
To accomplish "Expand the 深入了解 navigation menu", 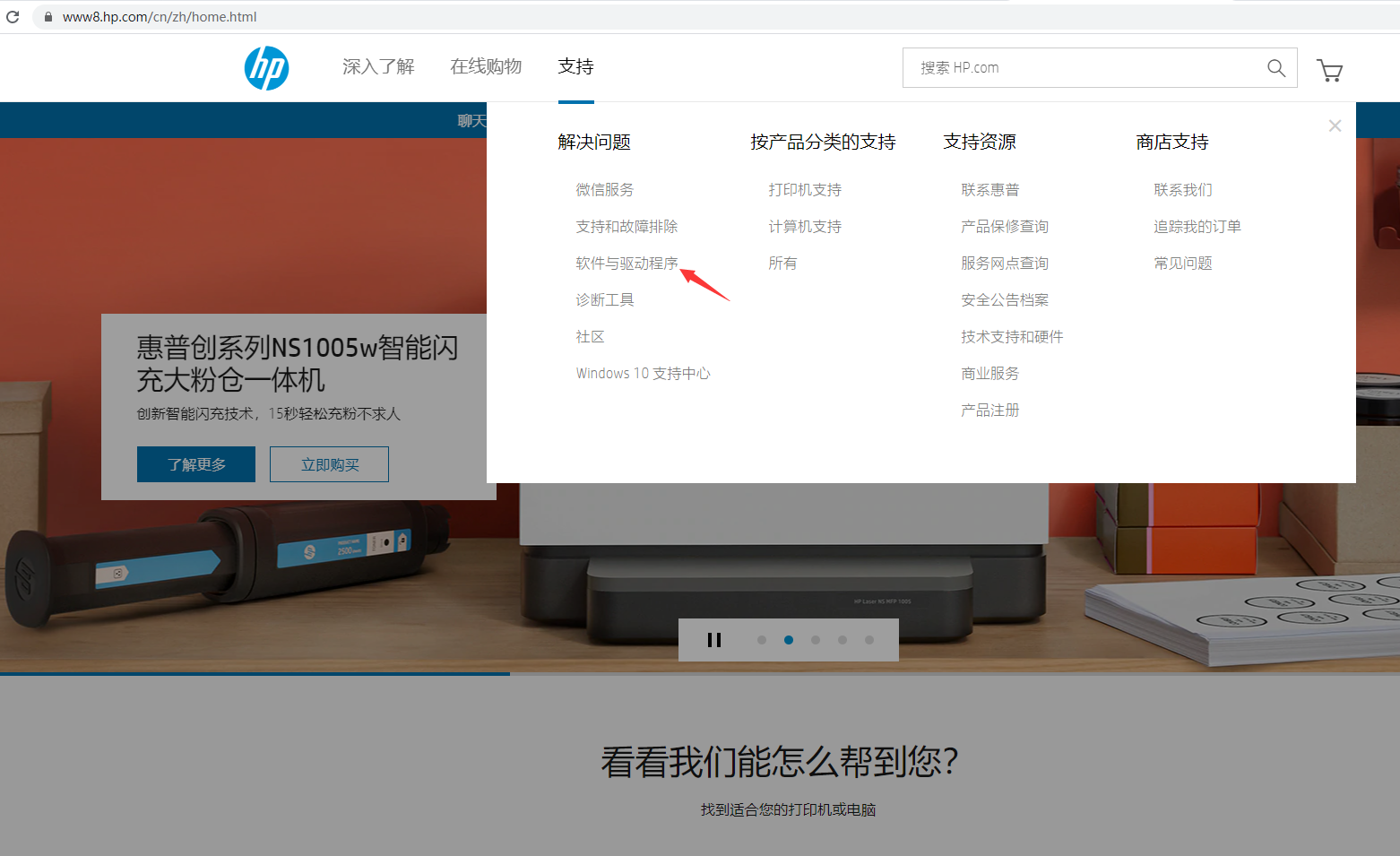I will point(378,66).
